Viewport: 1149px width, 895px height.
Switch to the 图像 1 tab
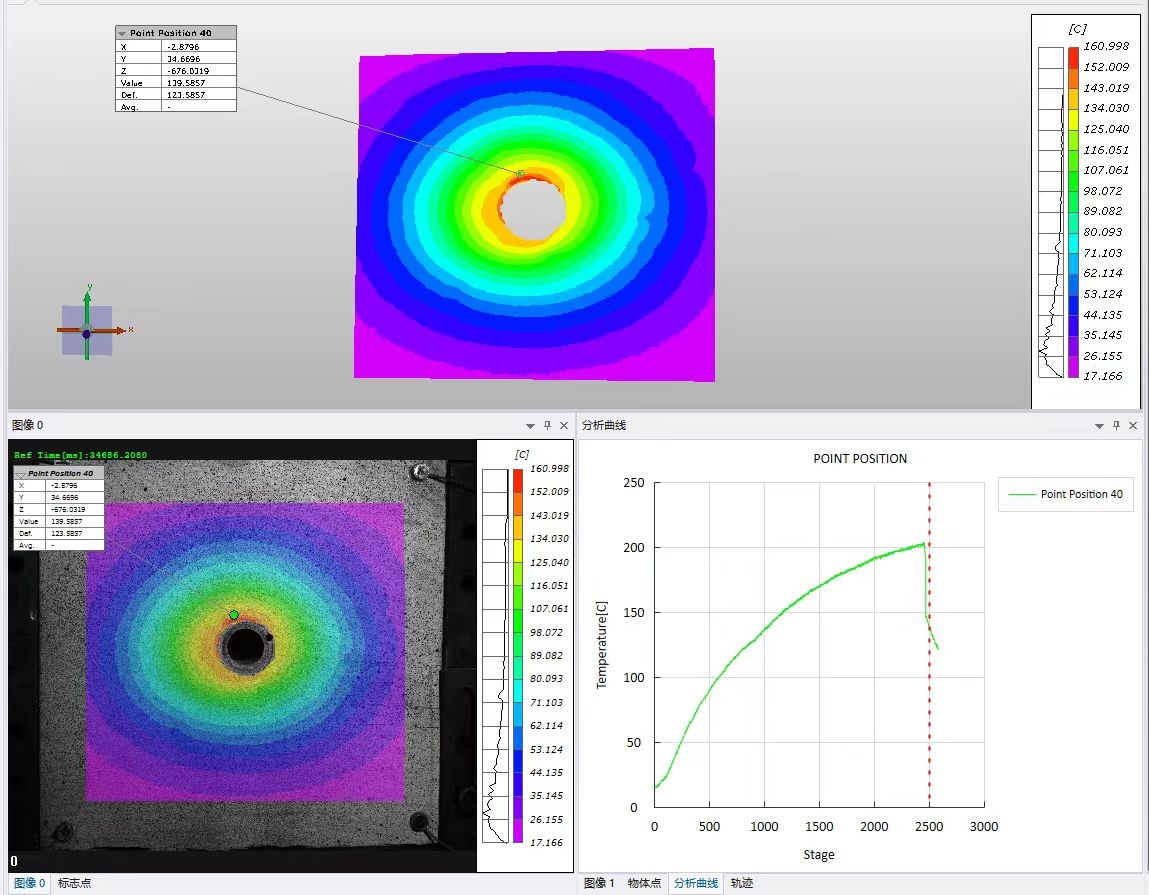pyautogui.click(x=599, y=883)
